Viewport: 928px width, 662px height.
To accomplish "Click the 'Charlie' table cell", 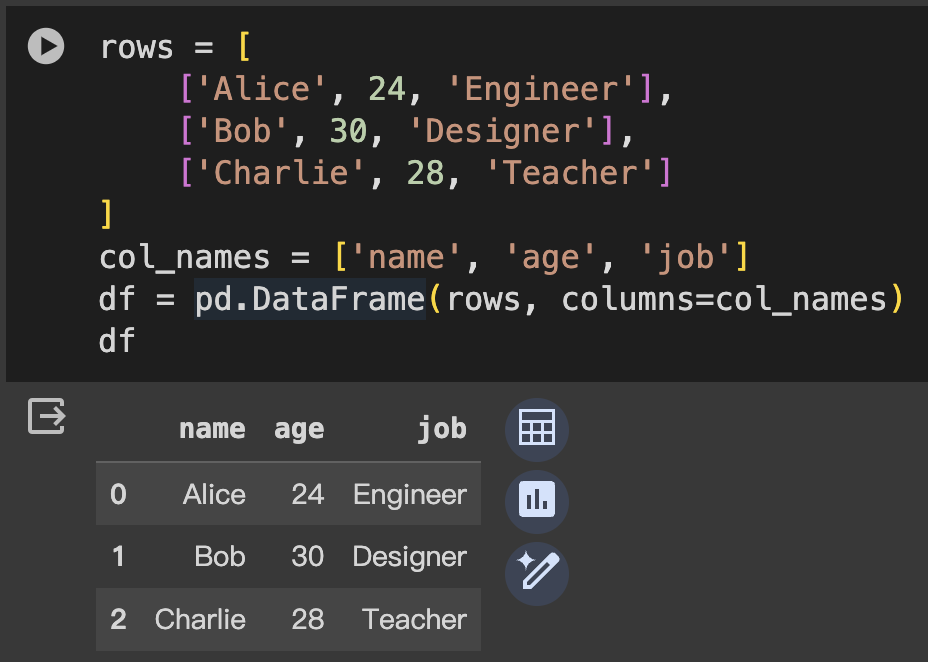I will point(200,619).
